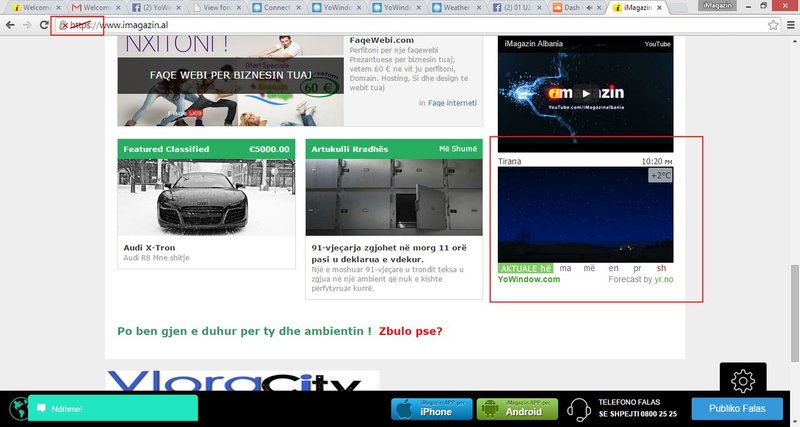Select the en day in weather widget

point(613,268)
